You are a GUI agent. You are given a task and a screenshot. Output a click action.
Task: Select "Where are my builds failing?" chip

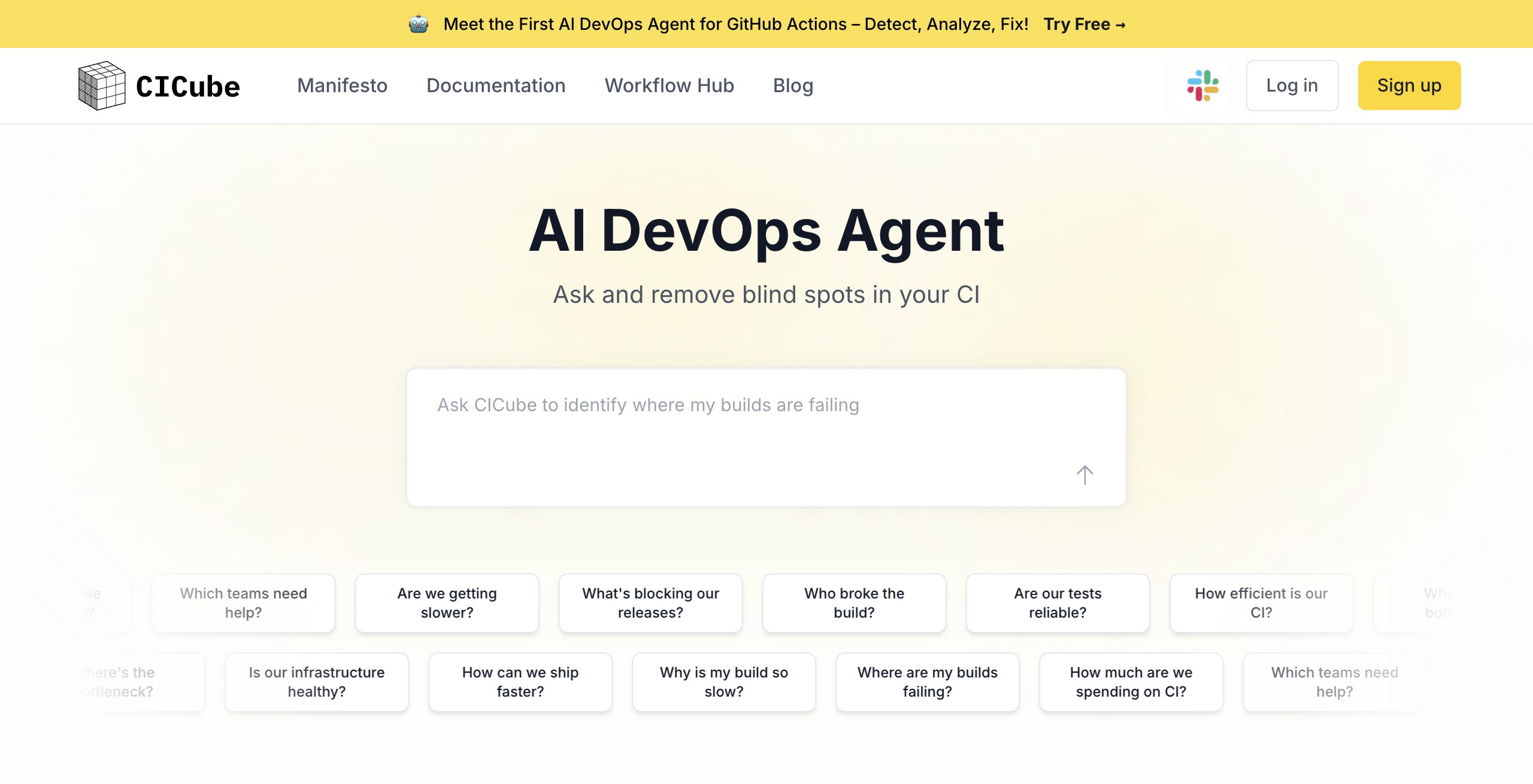tap(927, 682)
